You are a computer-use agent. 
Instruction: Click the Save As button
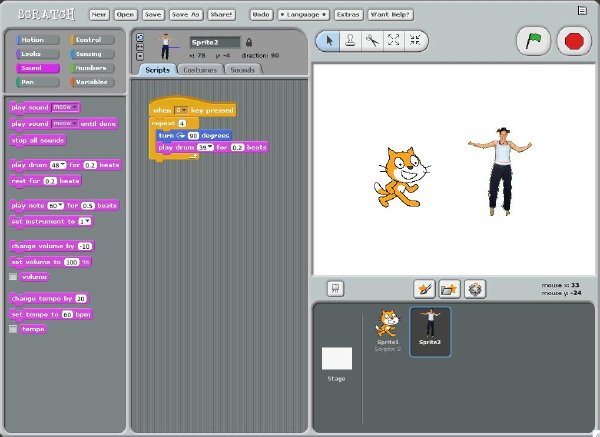186,15
